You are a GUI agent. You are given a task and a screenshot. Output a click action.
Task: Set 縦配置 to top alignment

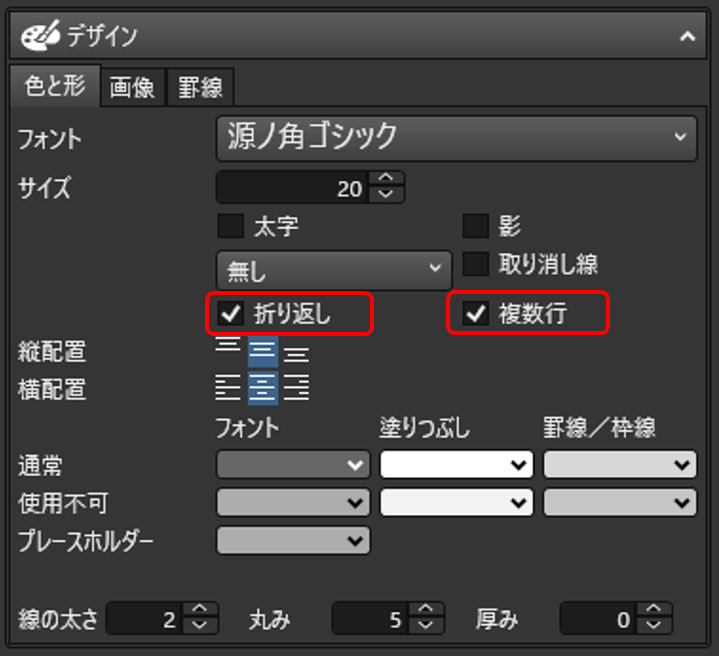tap(228, 345)
